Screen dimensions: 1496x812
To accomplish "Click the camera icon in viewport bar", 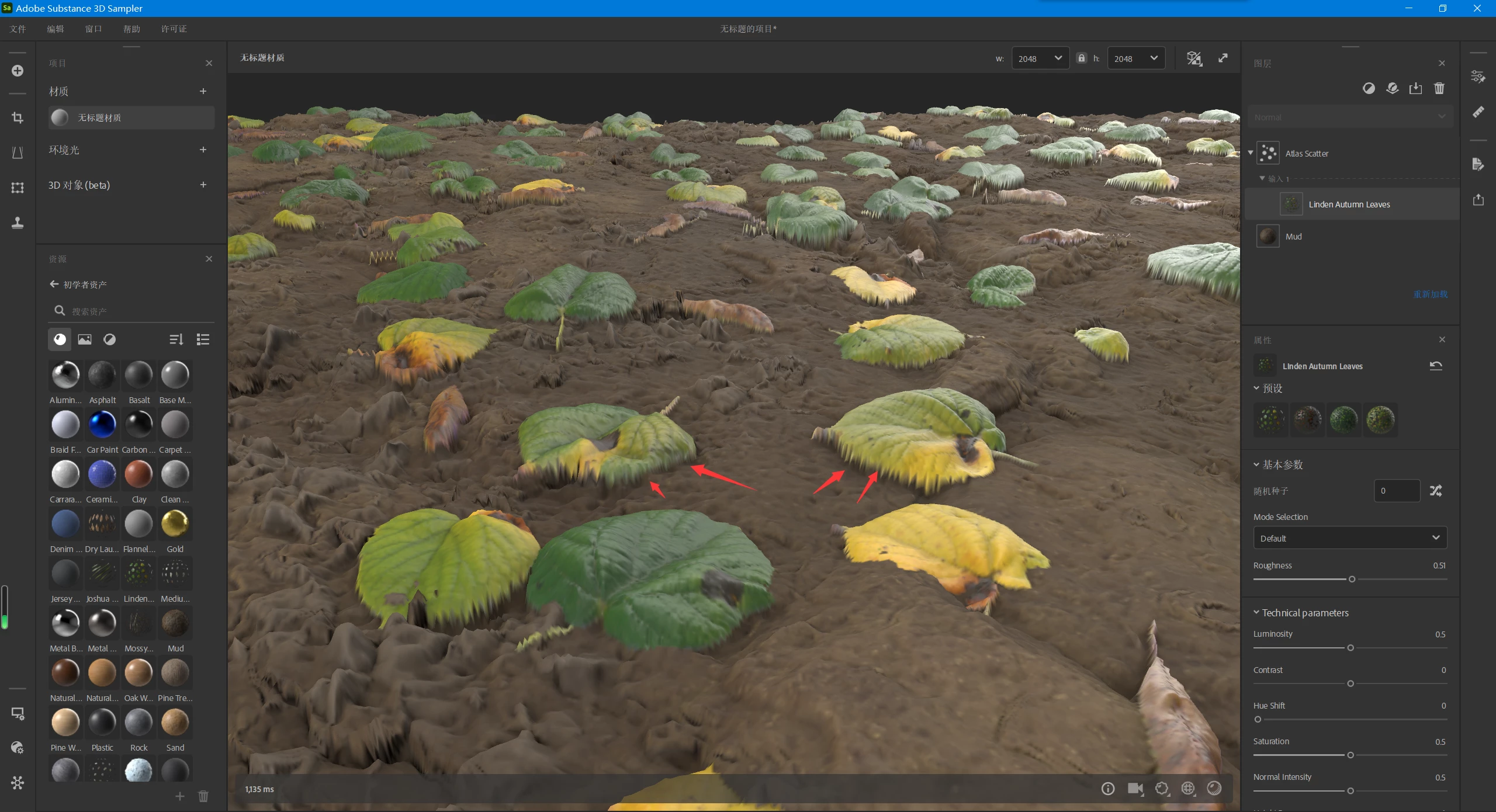I will [x=1135, y=789].
